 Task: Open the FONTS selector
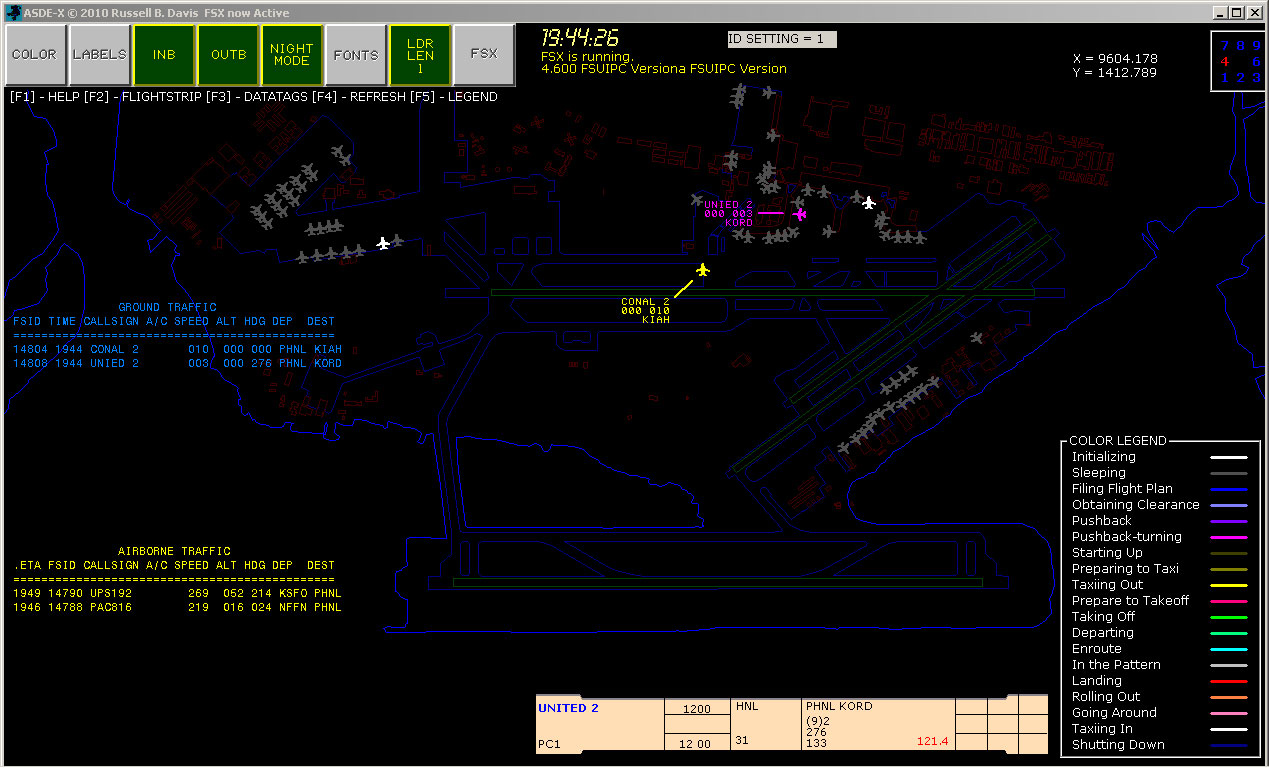click(356, 55)
